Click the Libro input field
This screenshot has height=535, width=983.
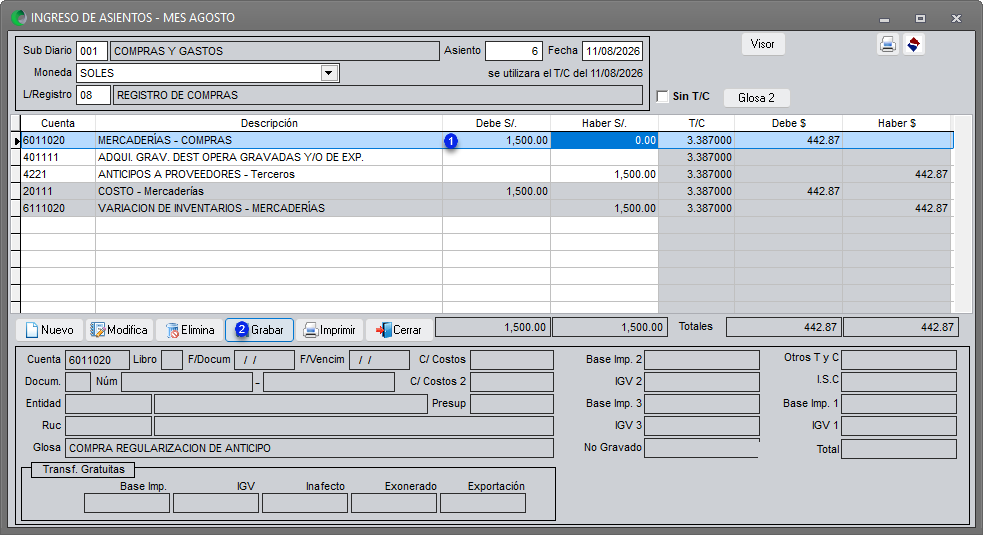click(x=172, y=360)
